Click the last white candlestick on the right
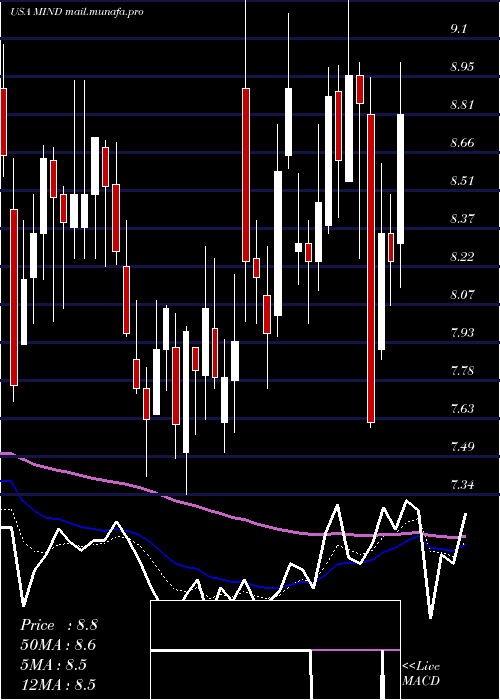Viewport: 500px width, 700px height. [x=400, y=179]
